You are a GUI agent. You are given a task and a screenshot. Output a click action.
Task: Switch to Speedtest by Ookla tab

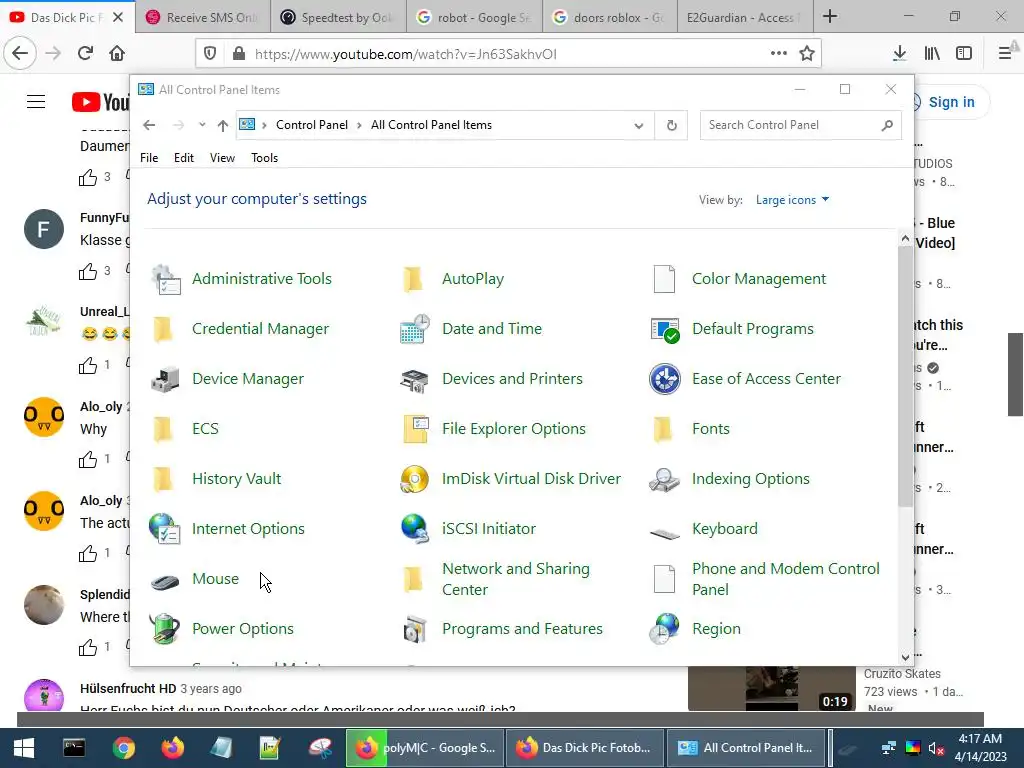click(x=338, y=17)
